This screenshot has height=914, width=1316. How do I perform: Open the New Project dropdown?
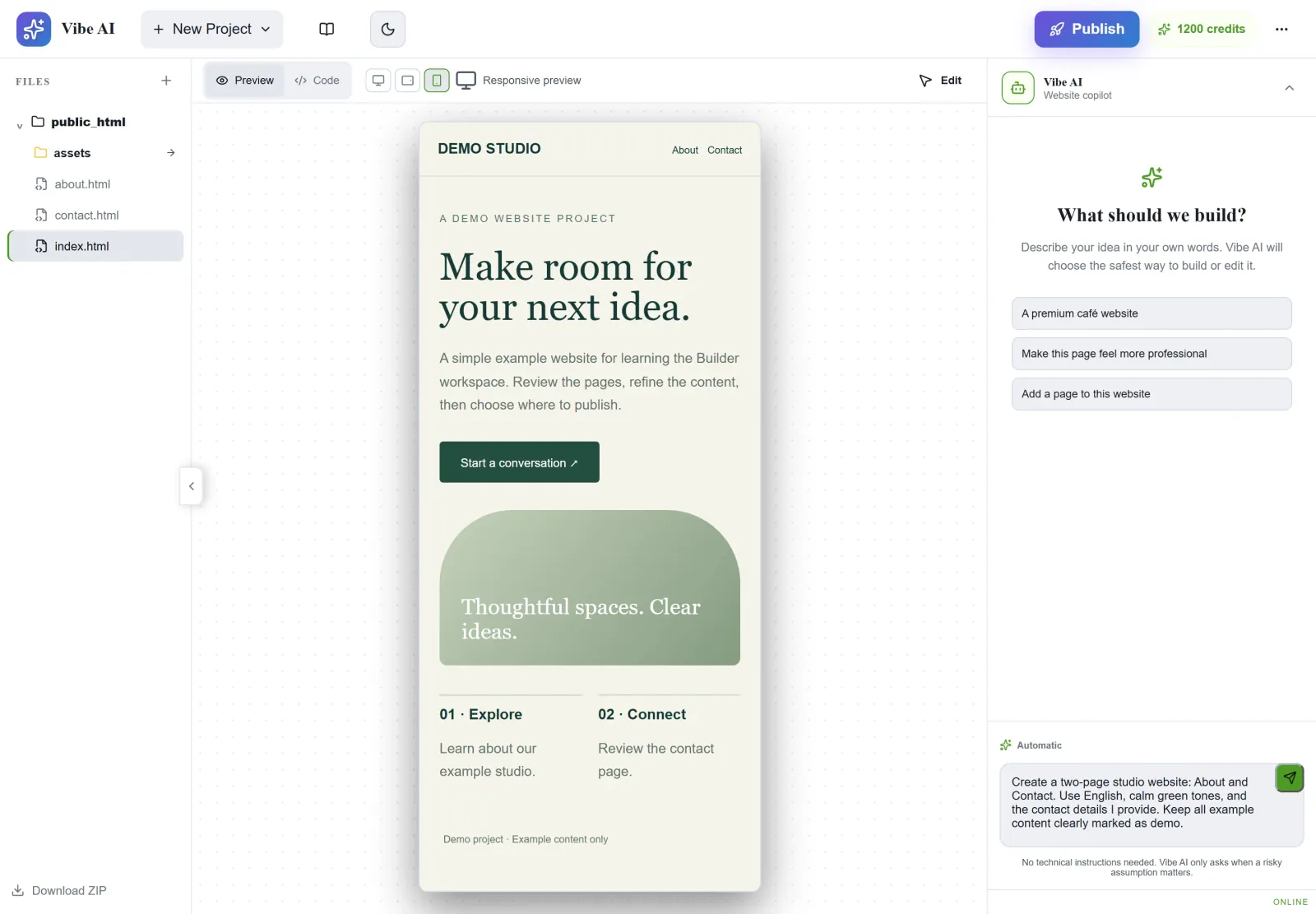(x=211, y=29)
